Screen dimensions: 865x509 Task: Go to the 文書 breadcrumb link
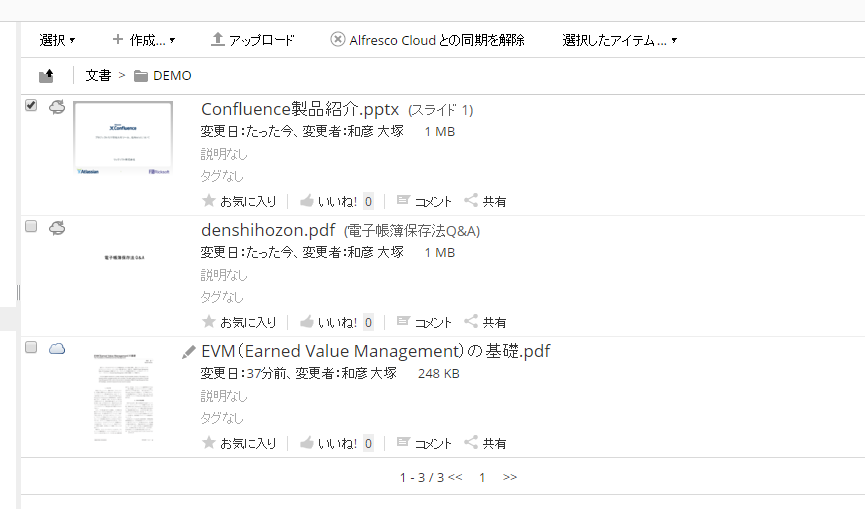98,76
